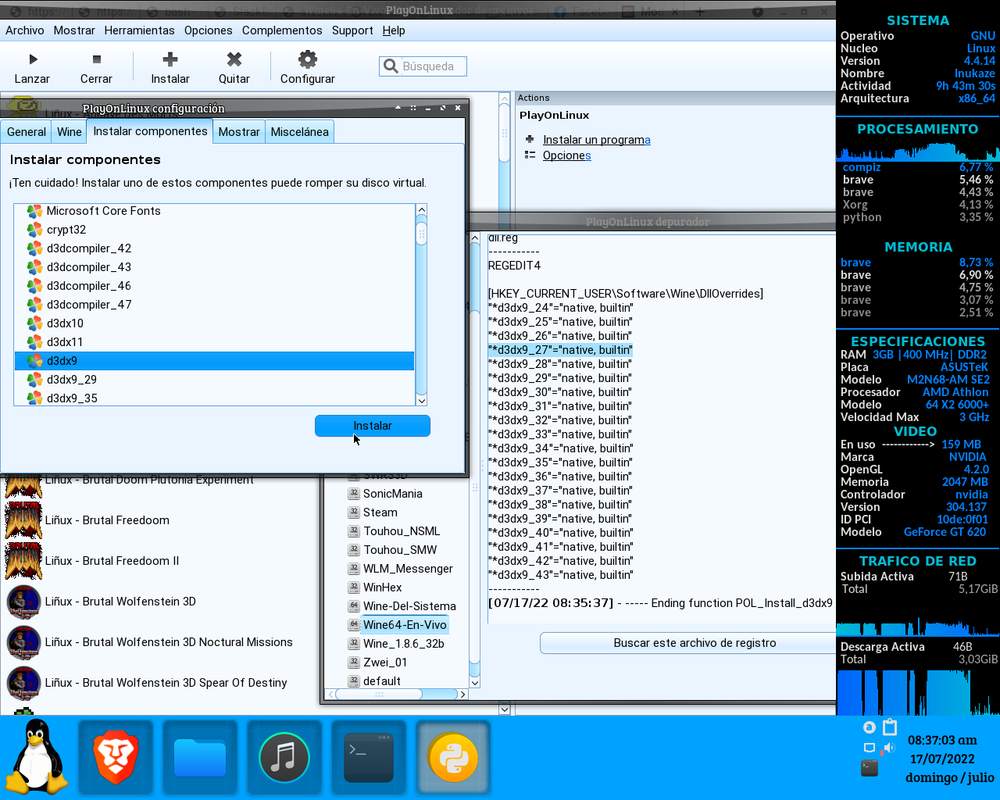This screenshot has width=1000, height=800.
Task: Select d3dx10 component
Action: click(214, 323)
